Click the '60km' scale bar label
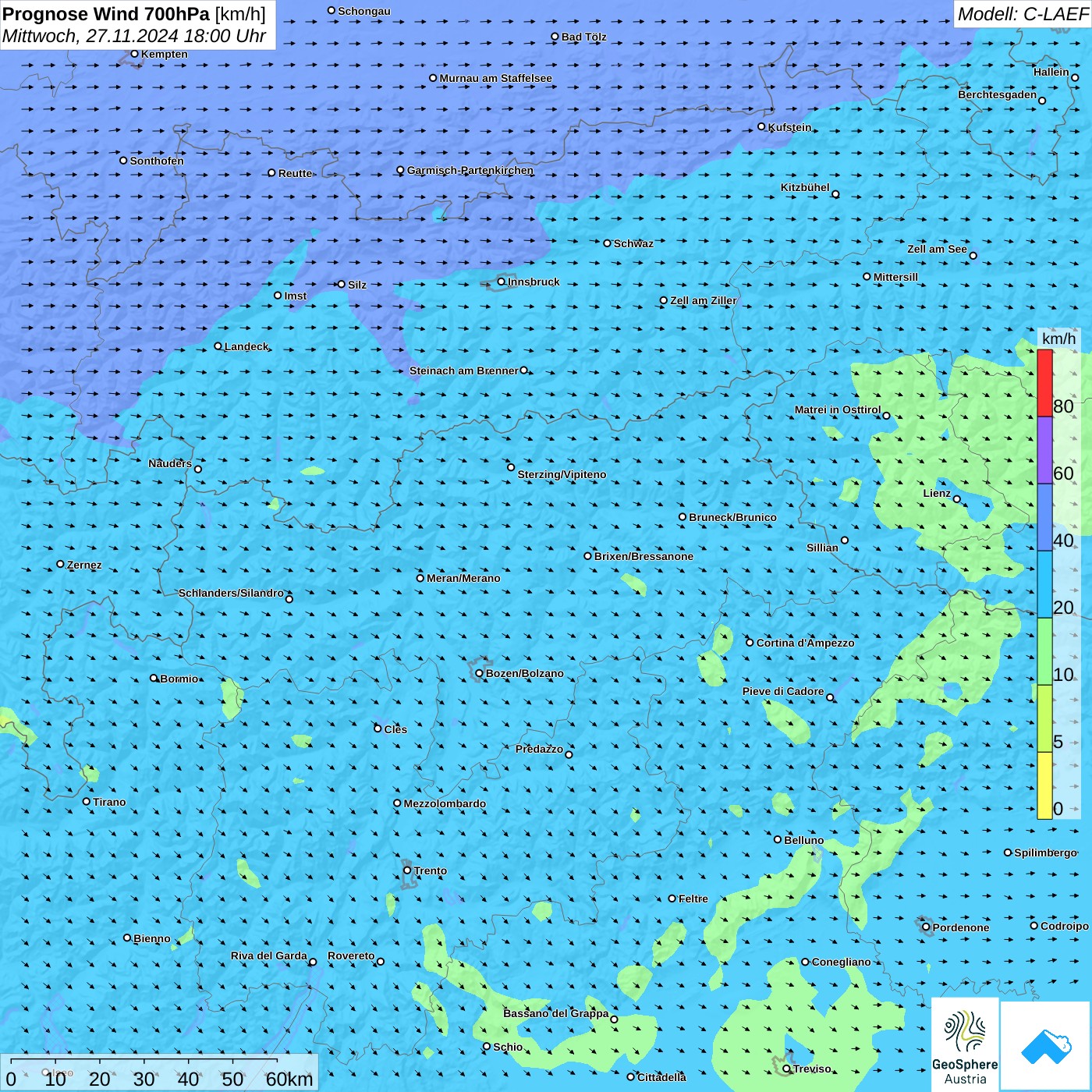The width and height of the screenshot is (1092, 1092). [289, 1080]
